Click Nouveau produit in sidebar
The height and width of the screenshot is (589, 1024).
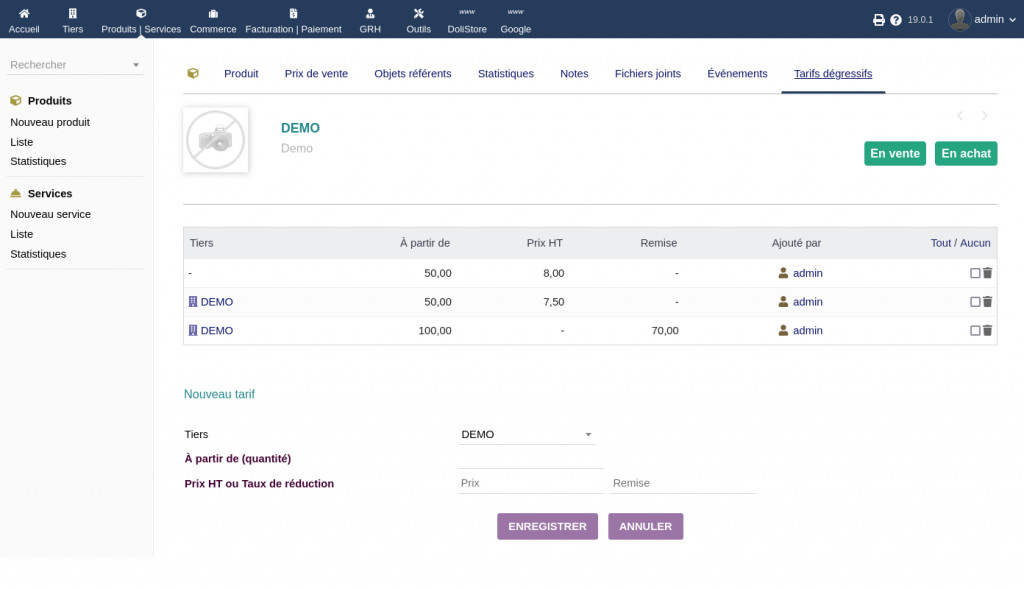coord(50,122)
